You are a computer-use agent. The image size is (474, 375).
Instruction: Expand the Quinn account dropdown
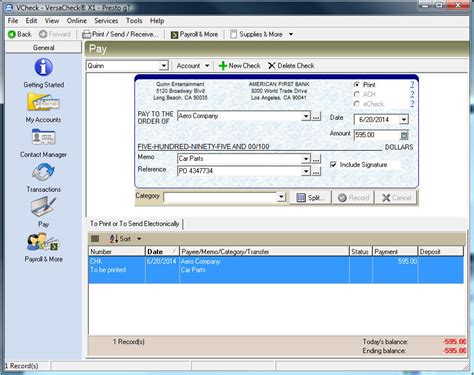pos(164,66)
